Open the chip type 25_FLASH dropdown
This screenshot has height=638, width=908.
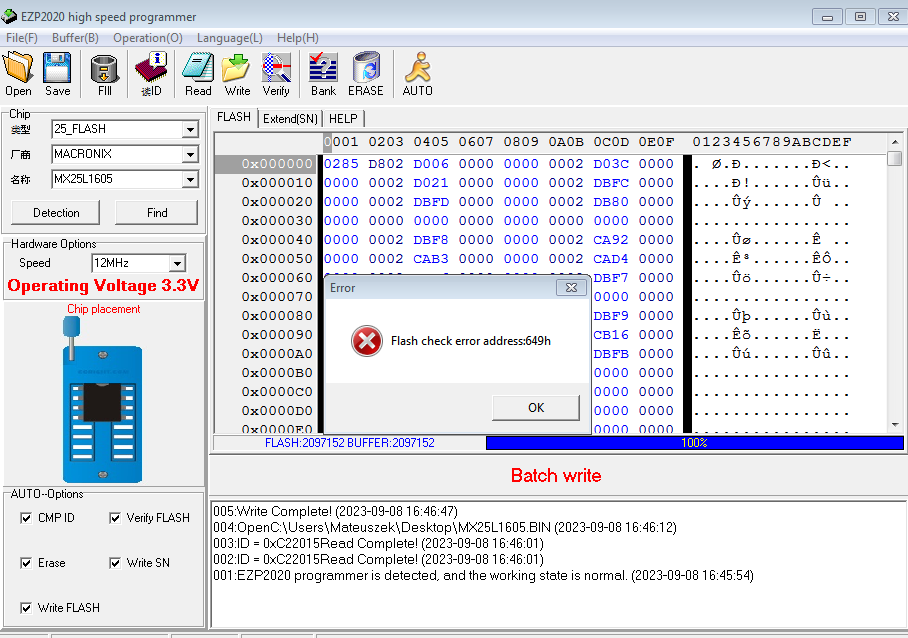point(190,129)
